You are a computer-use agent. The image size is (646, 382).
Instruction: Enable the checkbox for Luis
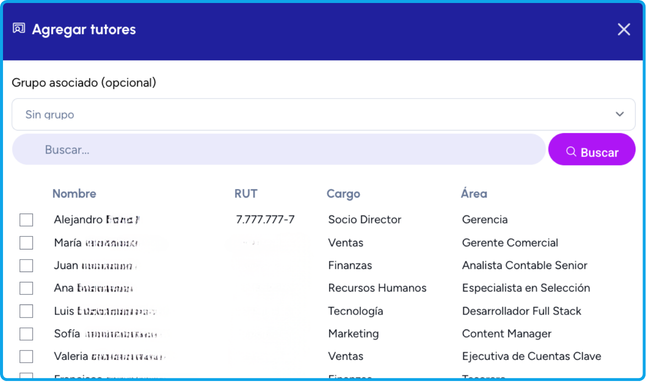click(26, 311)
